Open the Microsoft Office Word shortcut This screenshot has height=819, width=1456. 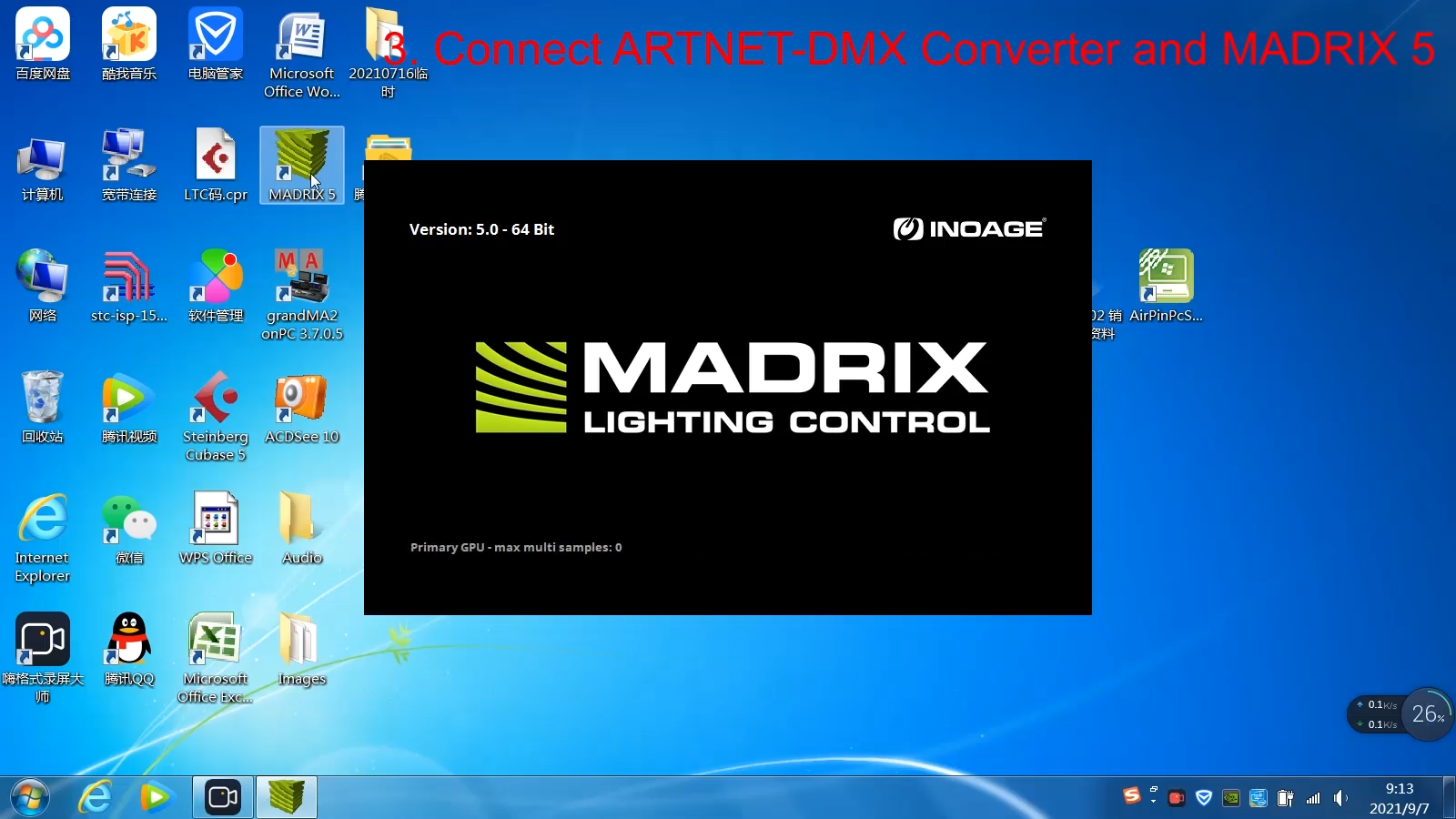click(x=302, y=53)
